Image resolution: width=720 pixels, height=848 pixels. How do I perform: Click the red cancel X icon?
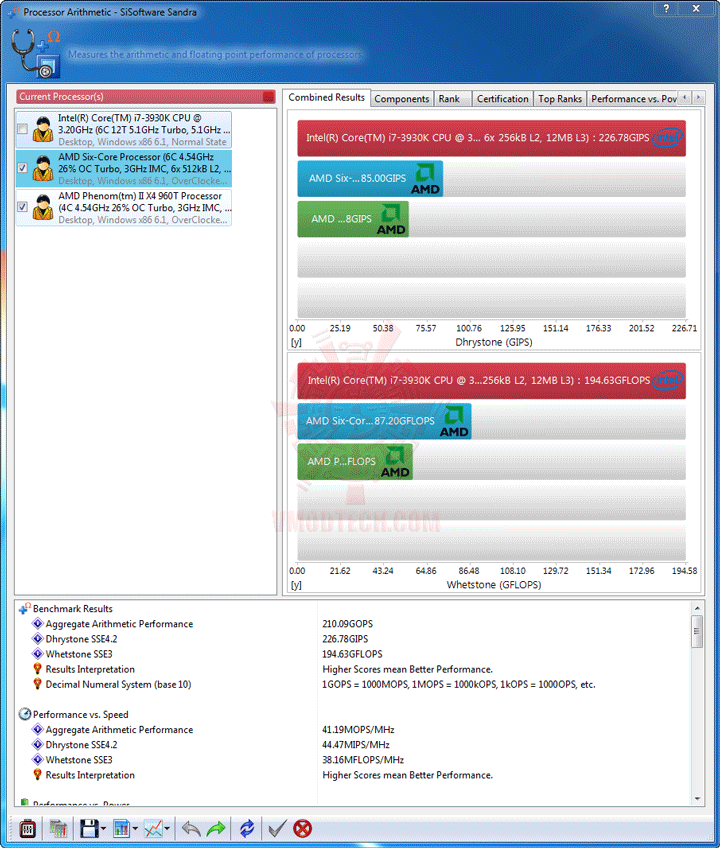coord(302,829)
